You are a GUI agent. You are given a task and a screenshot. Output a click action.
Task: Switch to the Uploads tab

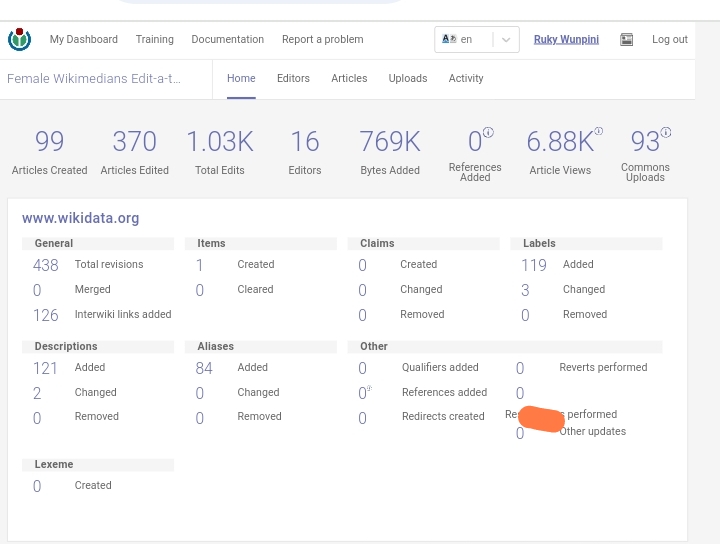(408, 79)
